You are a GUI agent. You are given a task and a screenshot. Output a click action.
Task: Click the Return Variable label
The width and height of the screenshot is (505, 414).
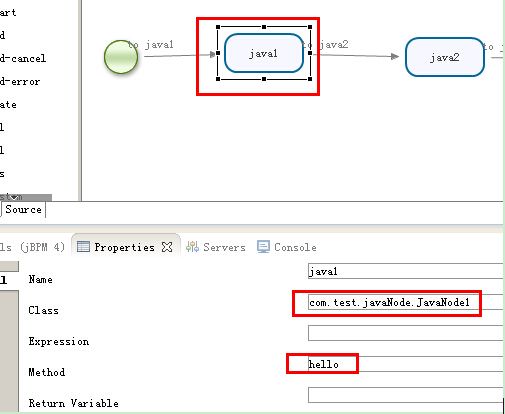pyautogui.click(x=73, y=403)
